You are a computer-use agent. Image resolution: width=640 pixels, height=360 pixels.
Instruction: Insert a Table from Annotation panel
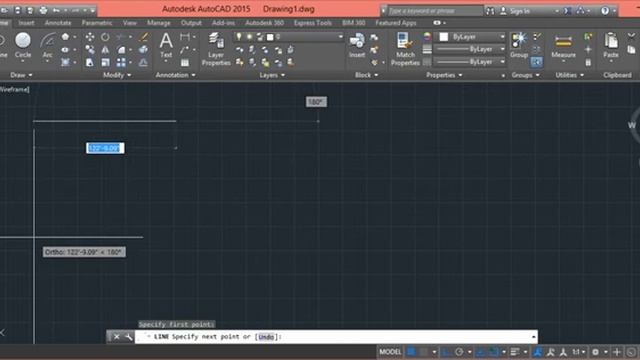pyautogui.click(x=185, y=62)
